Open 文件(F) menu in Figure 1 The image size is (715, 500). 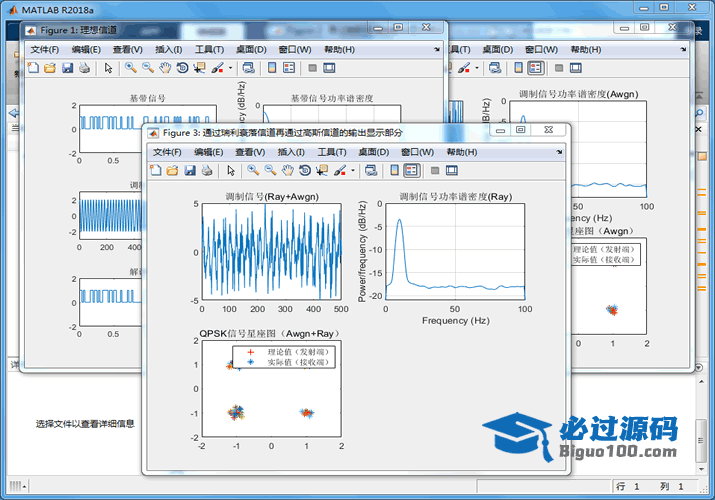coord(45,49)
